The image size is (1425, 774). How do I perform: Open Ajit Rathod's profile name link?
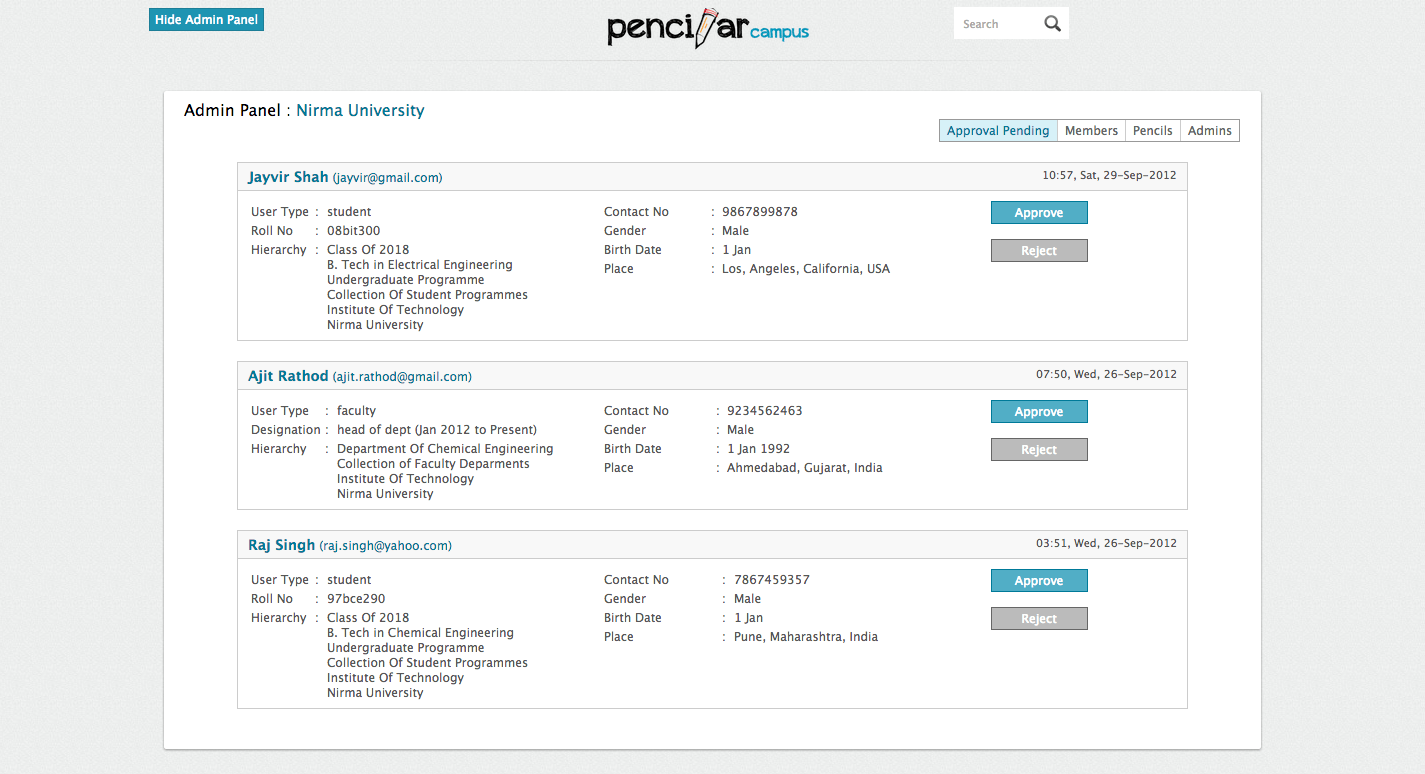(288, 376)
